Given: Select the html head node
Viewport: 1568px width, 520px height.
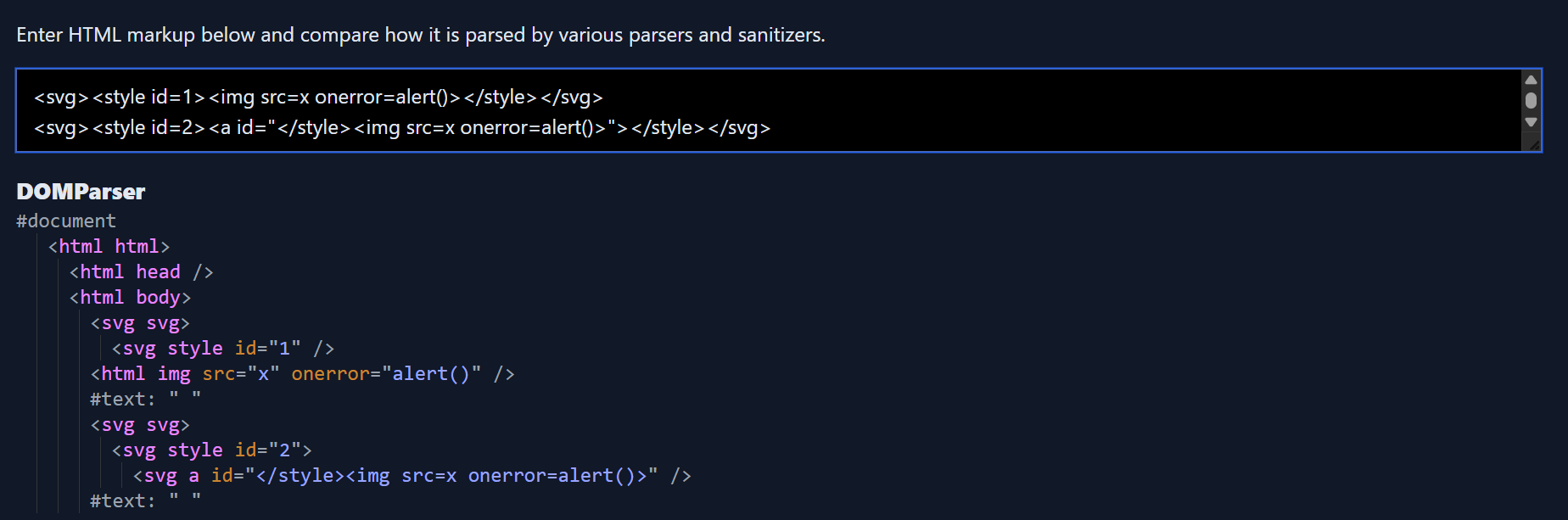Looking at the screenshot, I should click(x=141, y=272).
